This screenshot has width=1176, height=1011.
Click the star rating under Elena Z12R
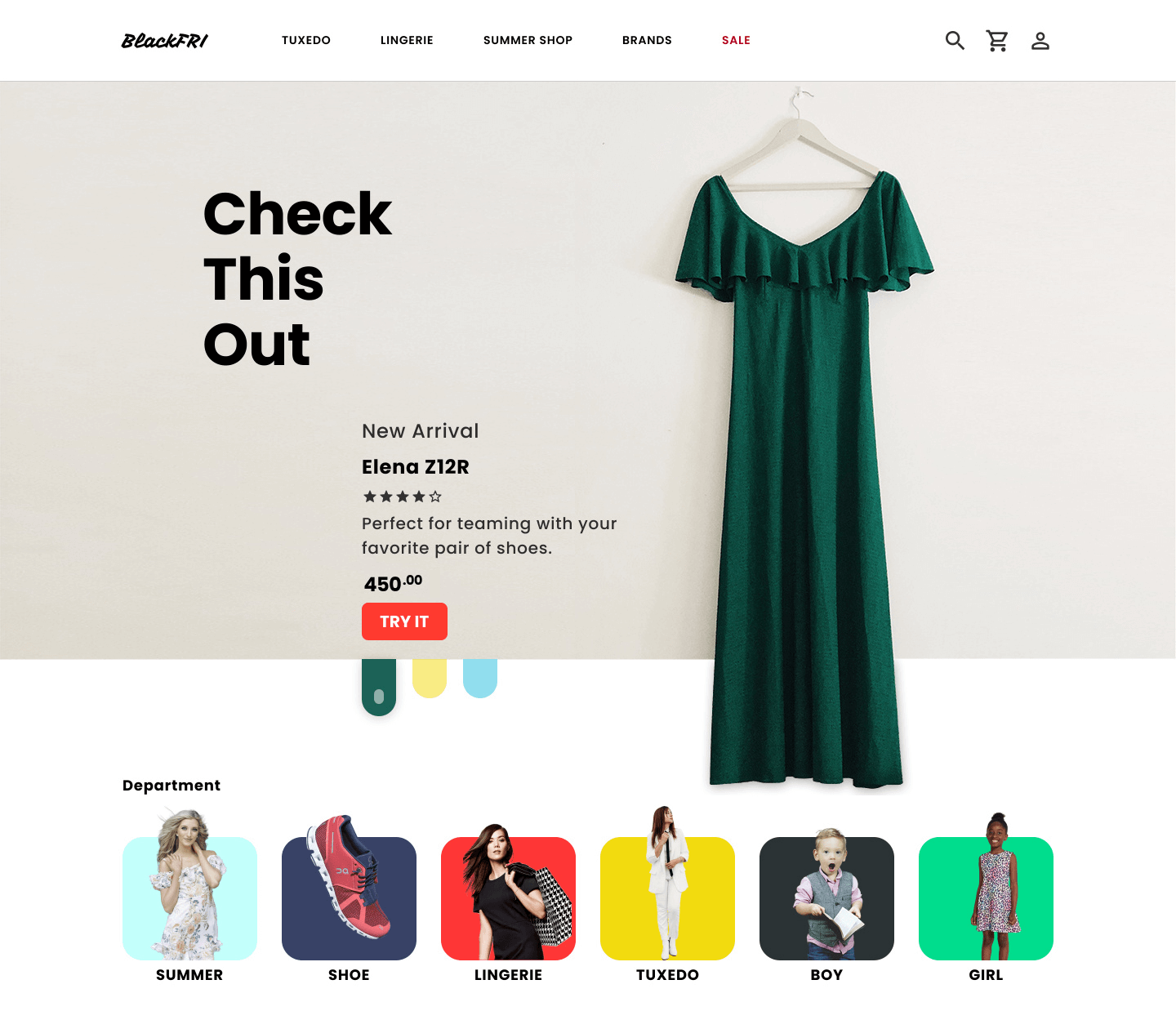pos(403,497)
